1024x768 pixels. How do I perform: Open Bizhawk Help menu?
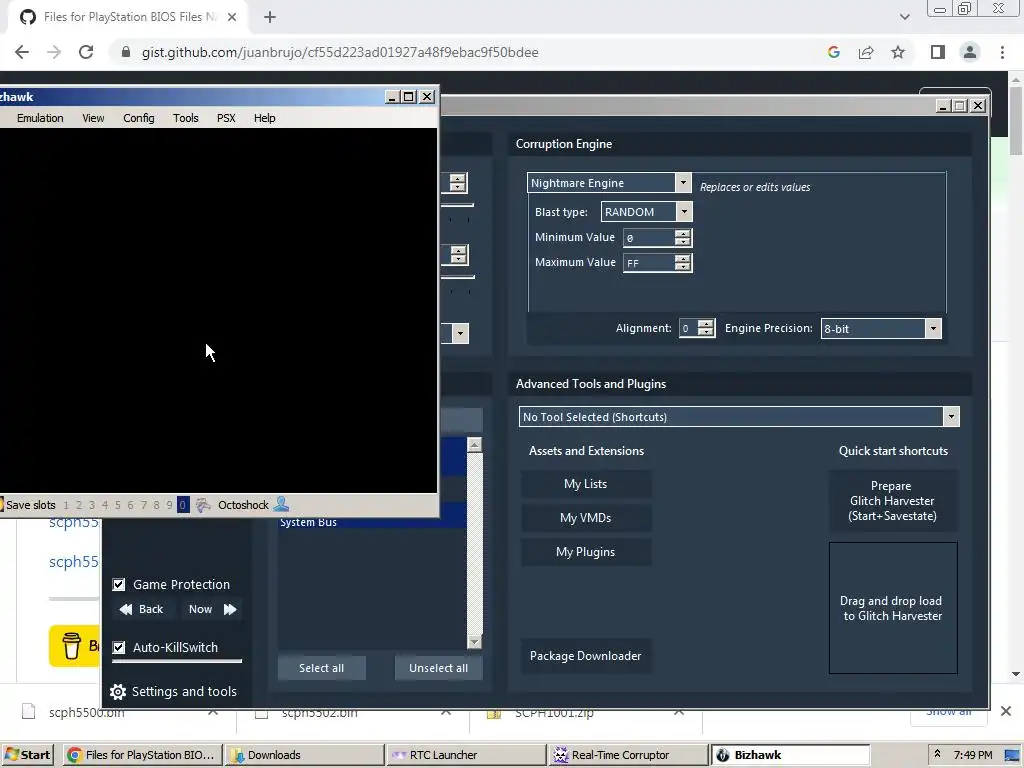point(264,118)
